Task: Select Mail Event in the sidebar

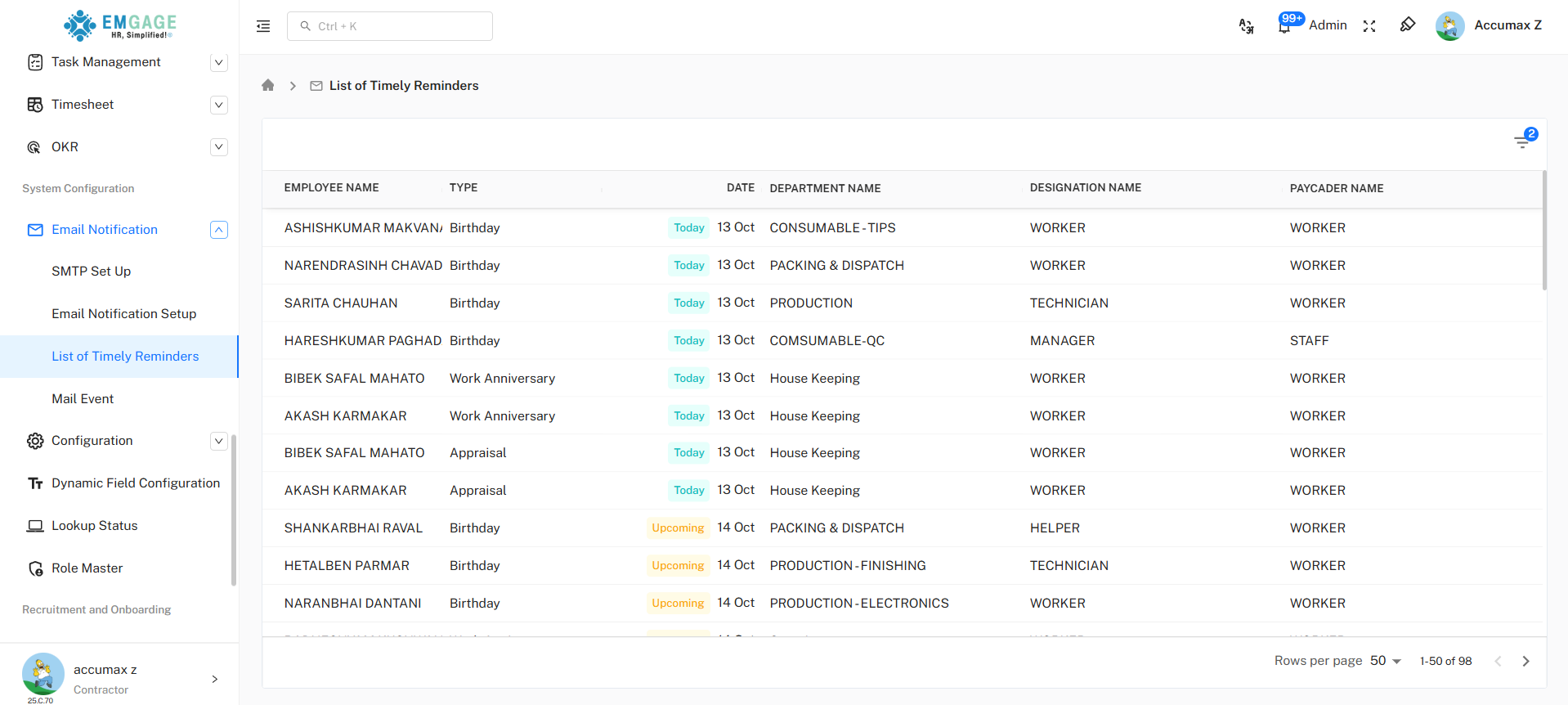Action: (x=83, y=399)
